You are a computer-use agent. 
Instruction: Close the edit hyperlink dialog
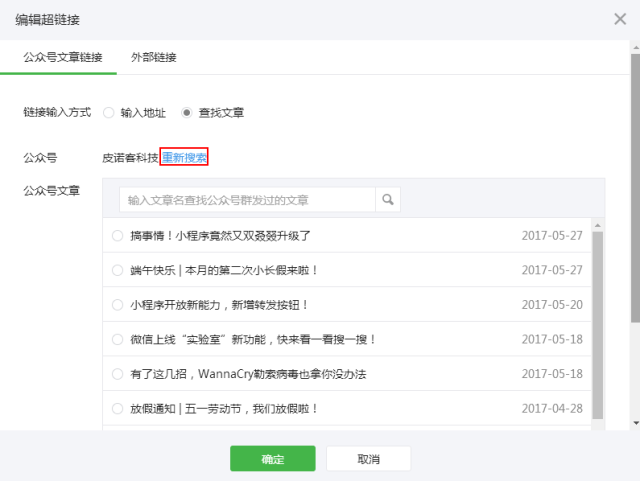tap(619, 19)
